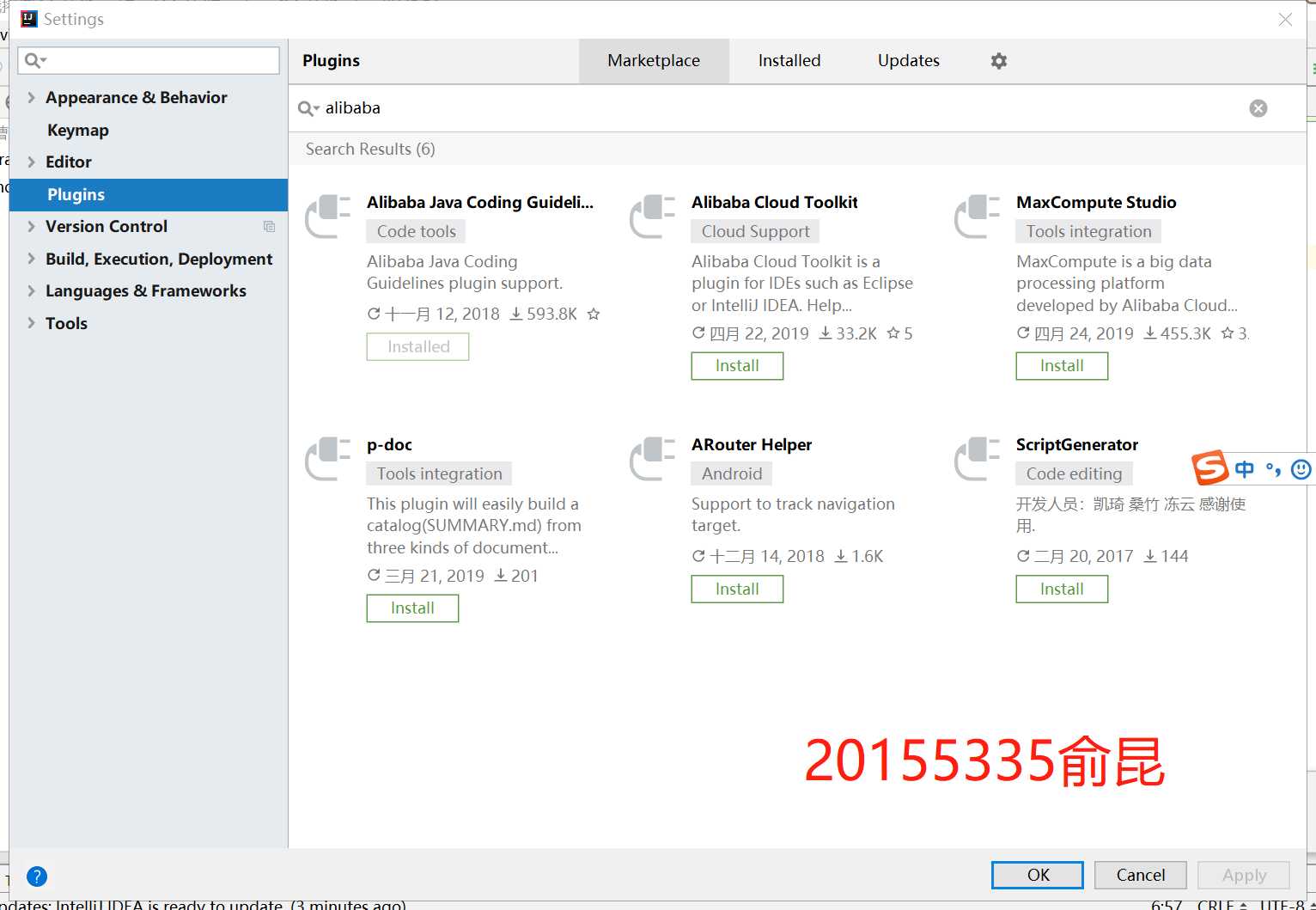Click the settings search input field

pos(149,60)
